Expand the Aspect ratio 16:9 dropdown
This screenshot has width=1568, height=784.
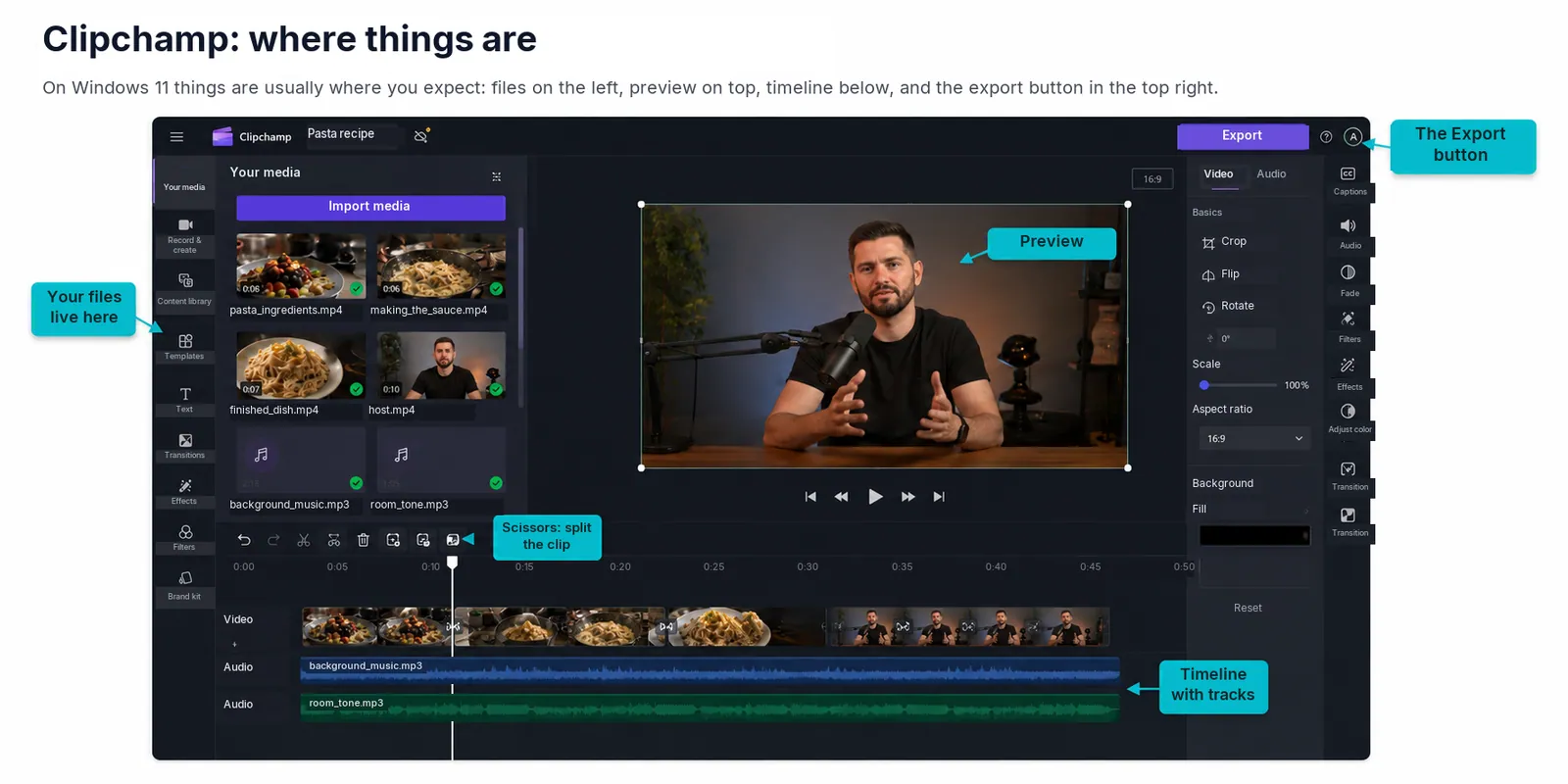pos(1254,439)
